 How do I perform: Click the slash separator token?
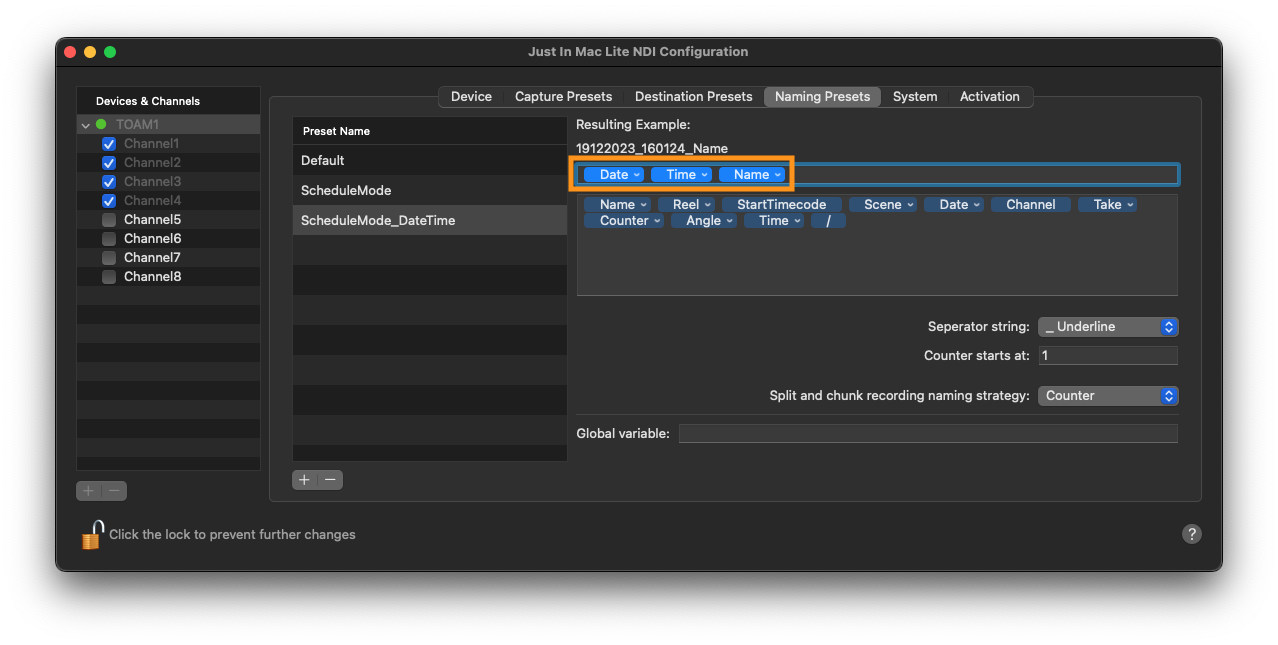click(828, 221)
